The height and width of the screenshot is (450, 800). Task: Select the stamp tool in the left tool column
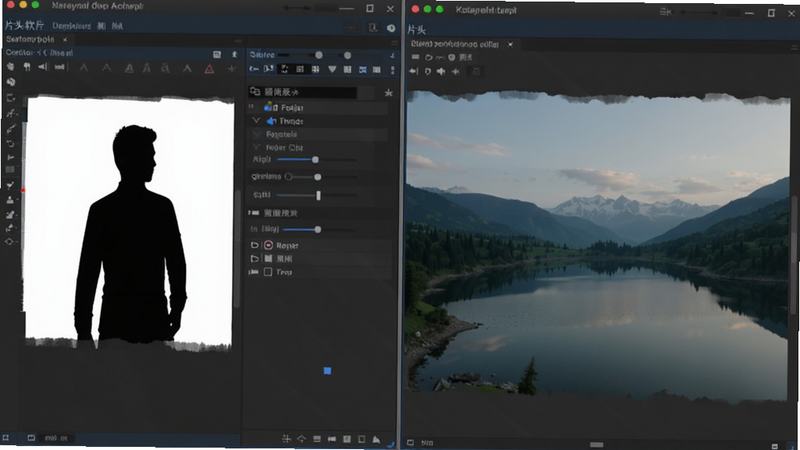(10, 199)
